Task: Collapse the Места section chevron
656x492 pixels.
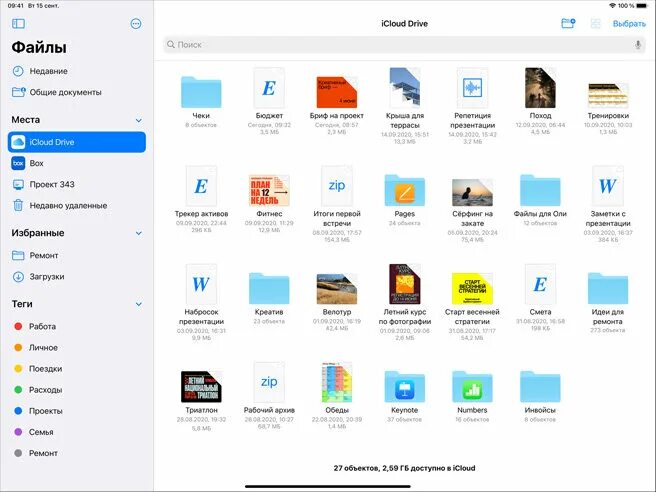Action: click(x=139, y=120)
